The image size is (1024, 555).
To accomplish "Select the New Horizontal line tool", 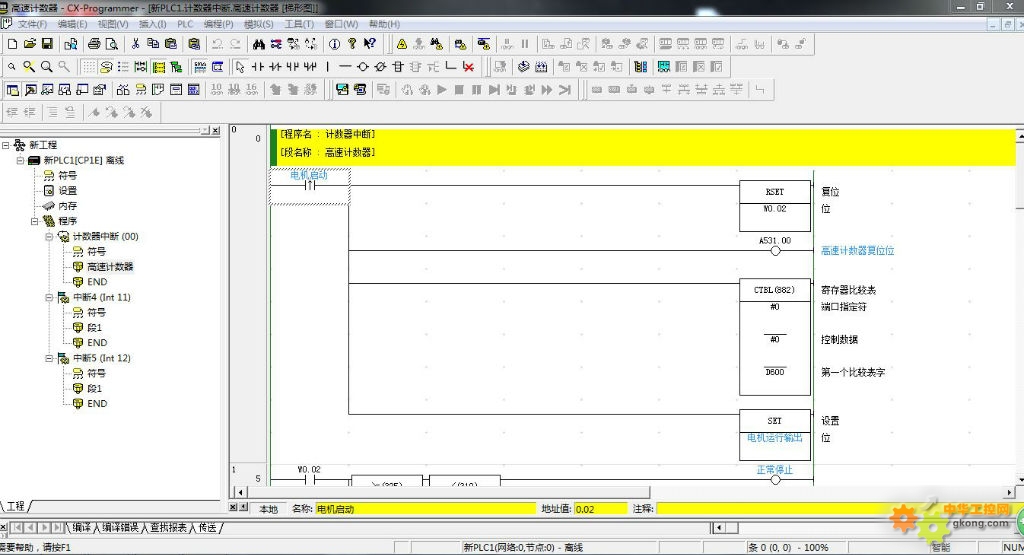I will tap(345, 67).
